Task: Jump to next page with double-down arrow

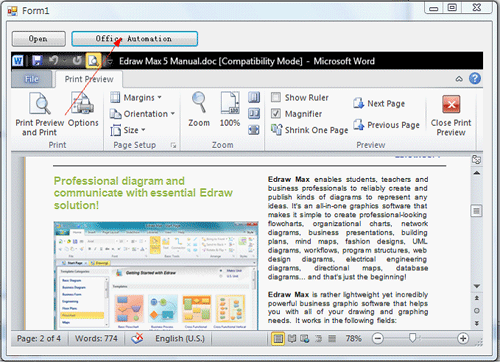Action: pos(477,323)
